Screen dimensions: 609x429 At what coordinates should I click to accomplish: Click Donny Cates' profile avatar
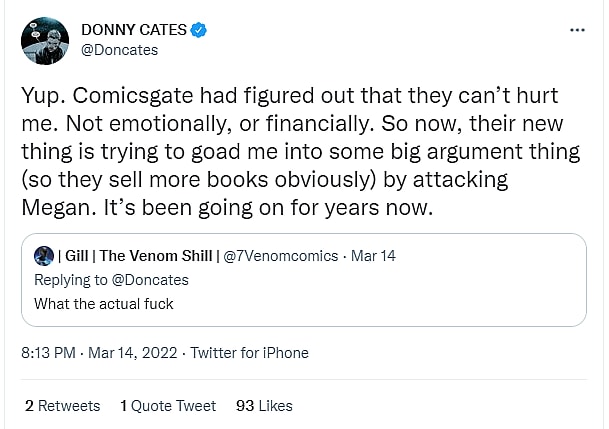click(x=45, y=41)
